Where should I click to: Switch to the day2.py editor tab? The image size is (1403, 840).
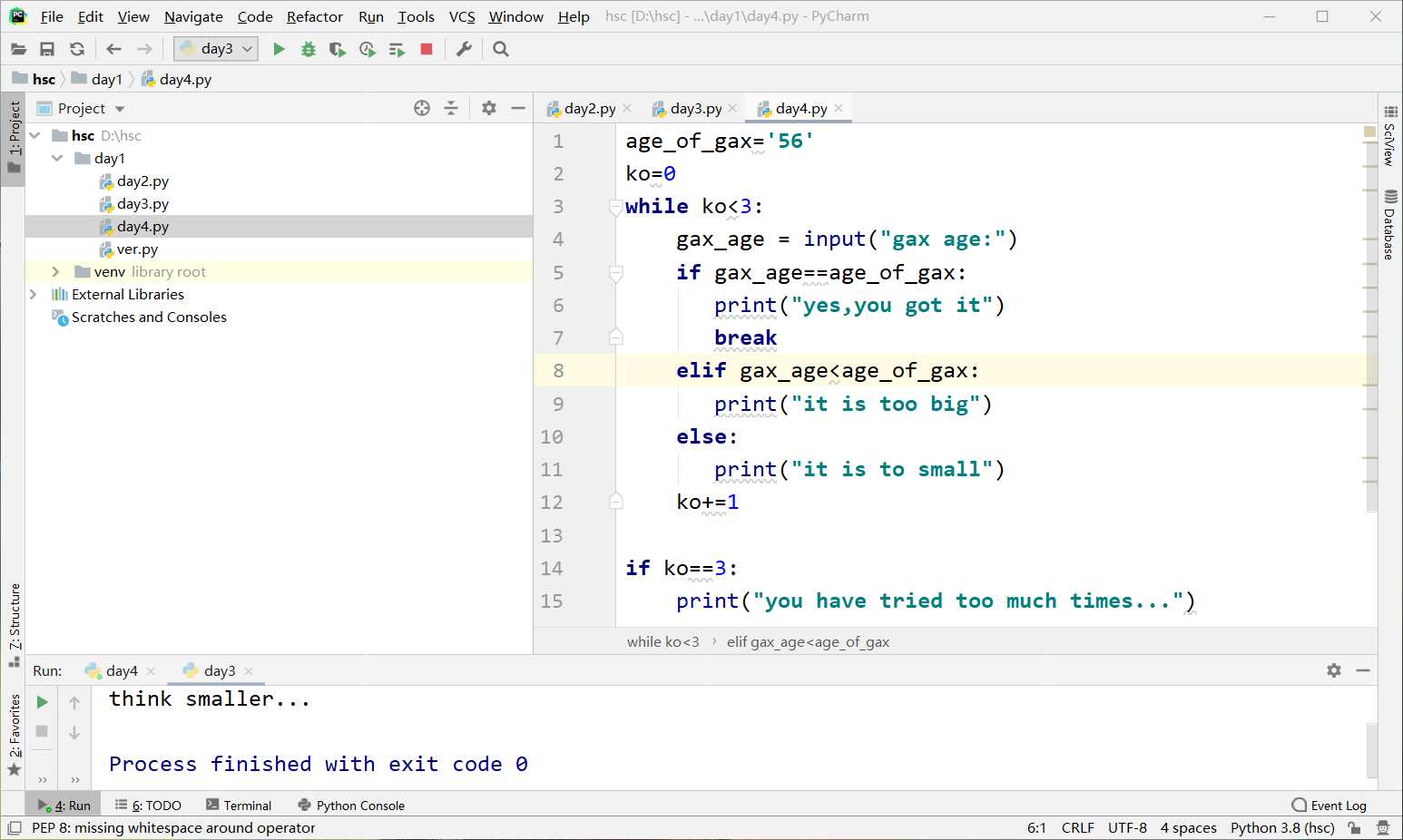[589, 108]
